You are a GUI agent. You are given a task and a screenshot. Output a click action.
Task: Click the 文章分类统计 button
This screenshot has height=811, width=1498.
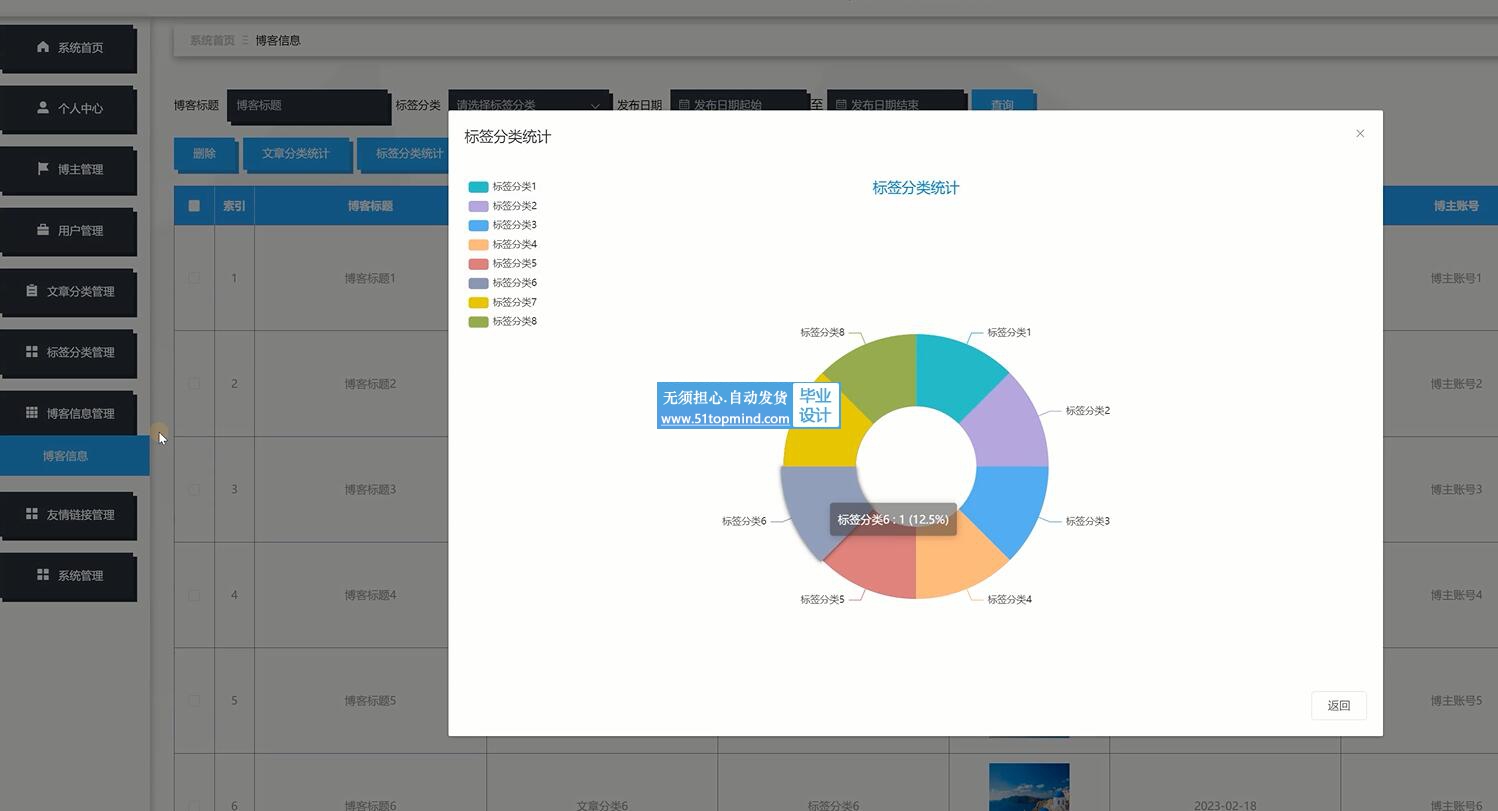(x=296, y=153)
